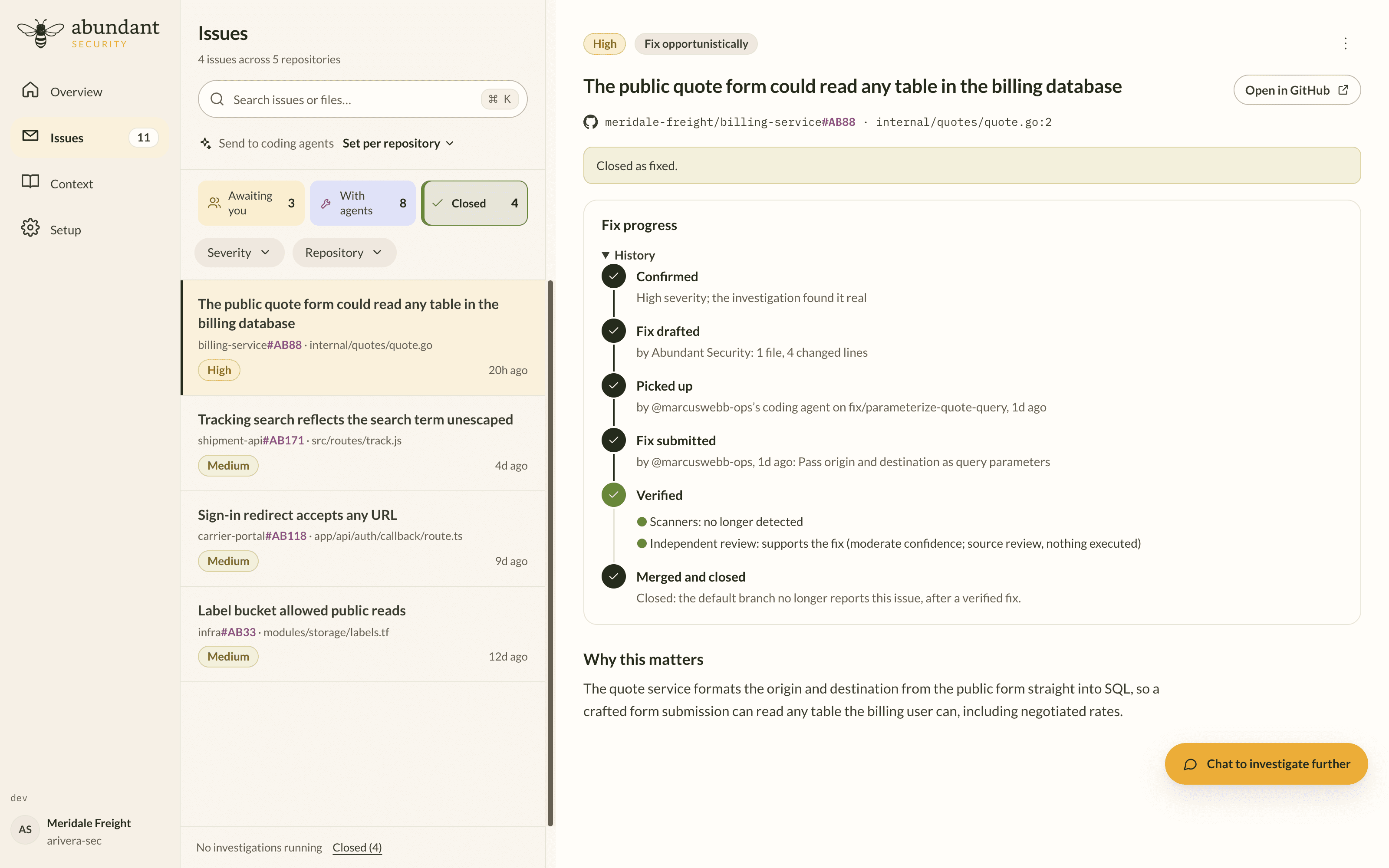
Task: Click the Fix opportunistically badge
Action: 696,44
